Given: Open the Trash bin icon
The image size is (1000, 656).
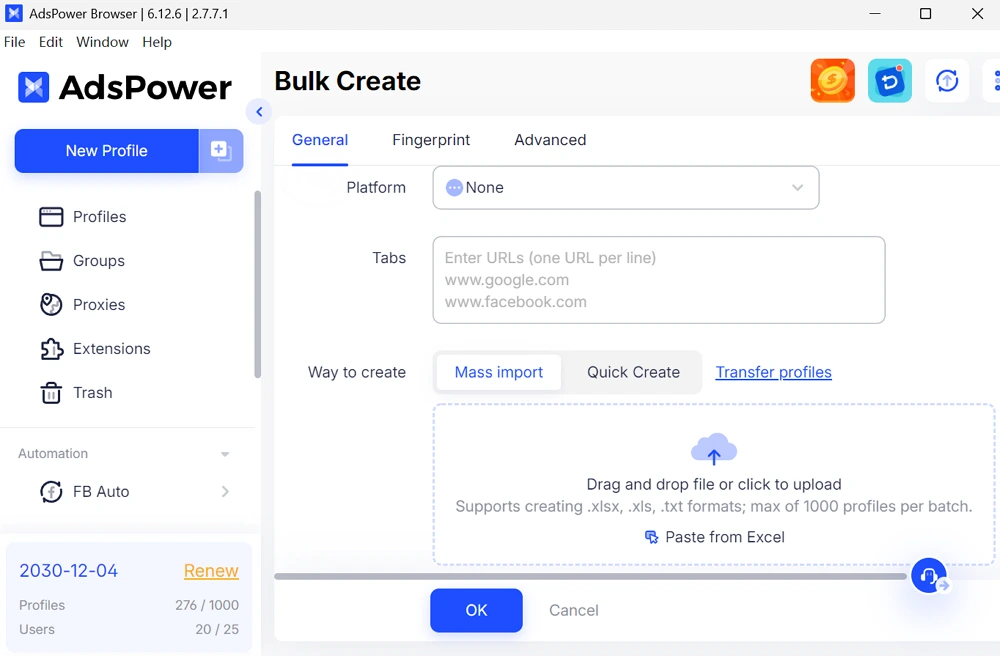Looking at the screenshot, I should pos(51,393).
